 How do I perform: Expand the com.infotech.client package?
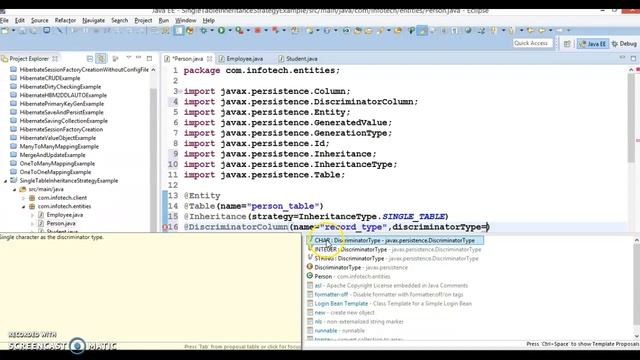tap(23, 198)
